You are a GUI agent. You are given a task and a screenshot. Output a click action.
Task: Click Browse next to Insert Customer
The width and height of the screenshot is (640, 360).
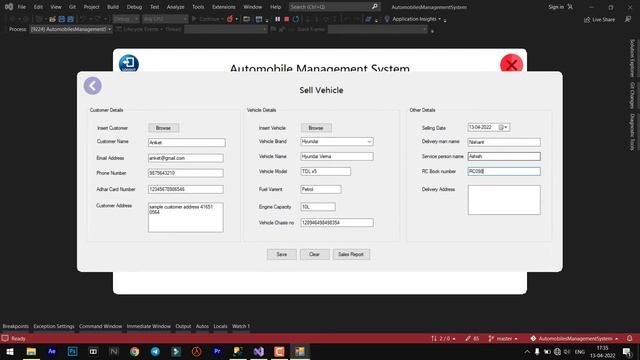(x=163, y=128)
